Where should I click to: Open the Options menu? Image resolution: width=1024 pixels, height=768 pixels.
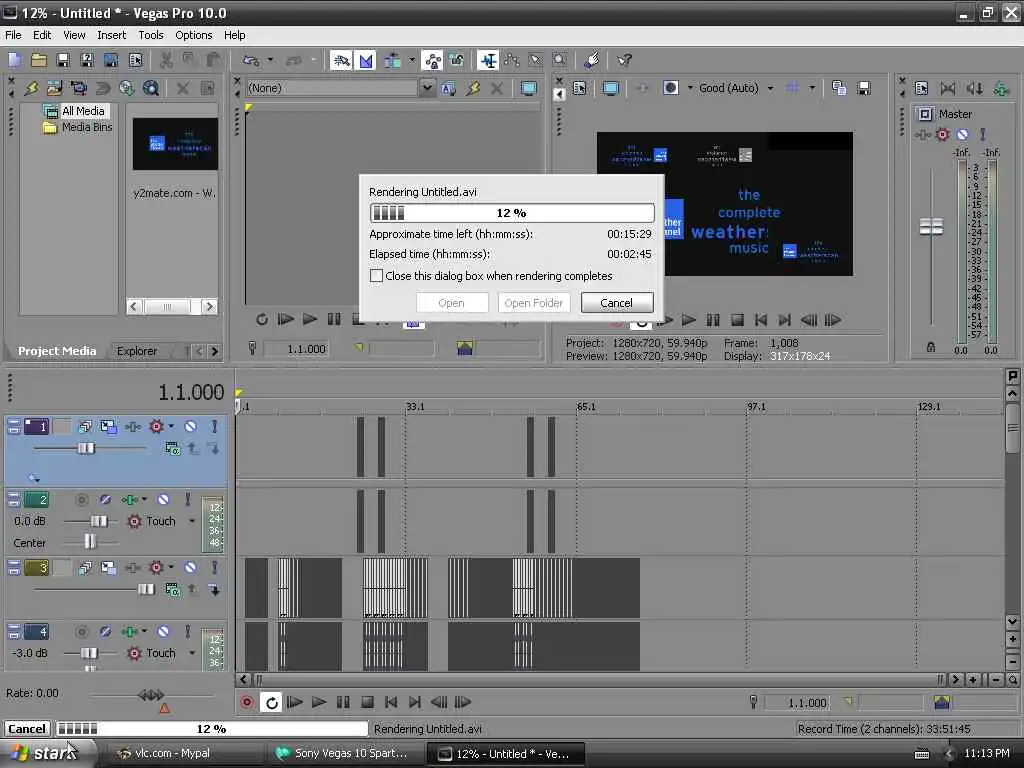pos(193,35)
